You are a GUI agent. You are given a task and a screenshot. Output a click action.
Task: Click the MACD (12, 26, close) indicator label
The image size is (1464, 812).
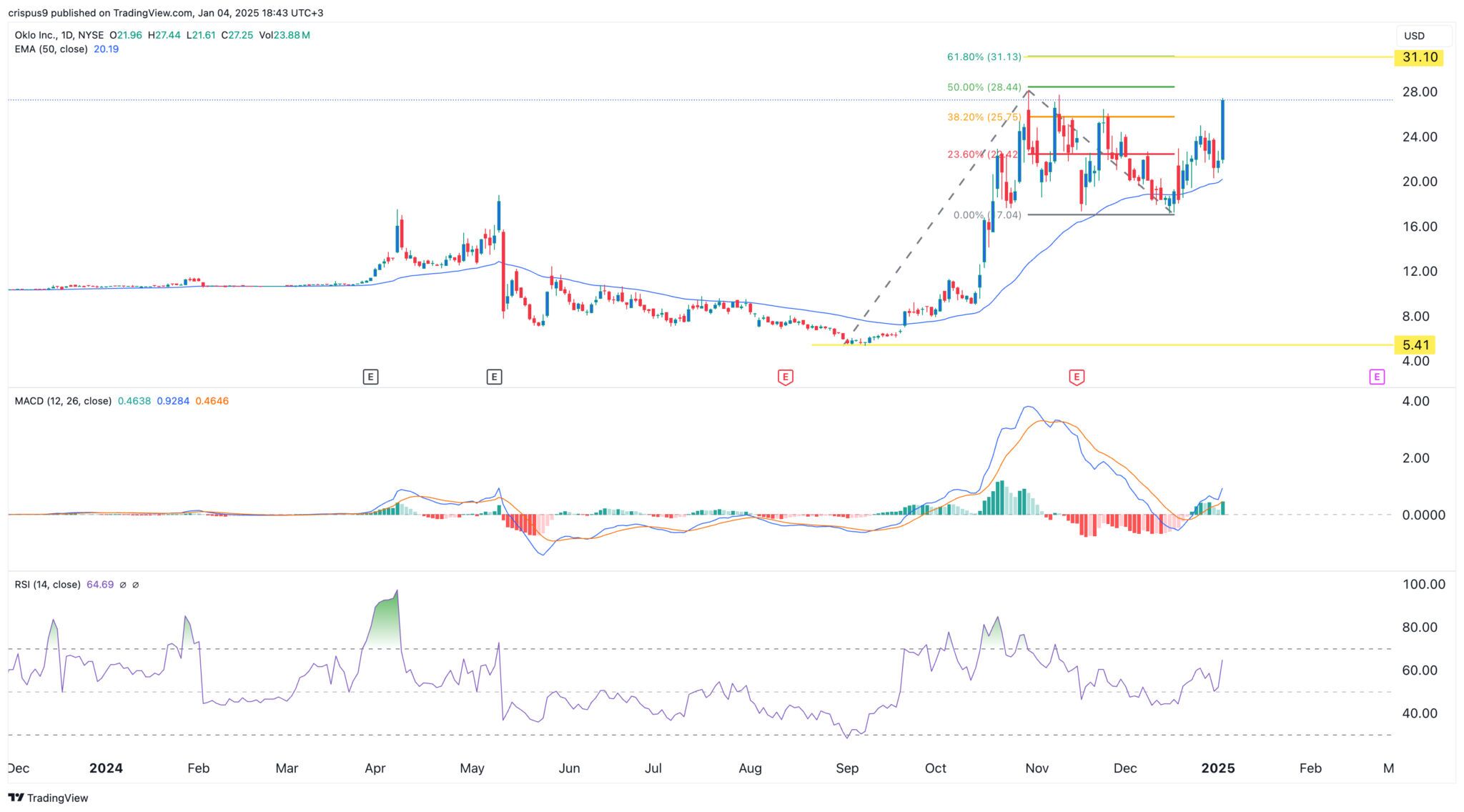click(x=63, y=401)
